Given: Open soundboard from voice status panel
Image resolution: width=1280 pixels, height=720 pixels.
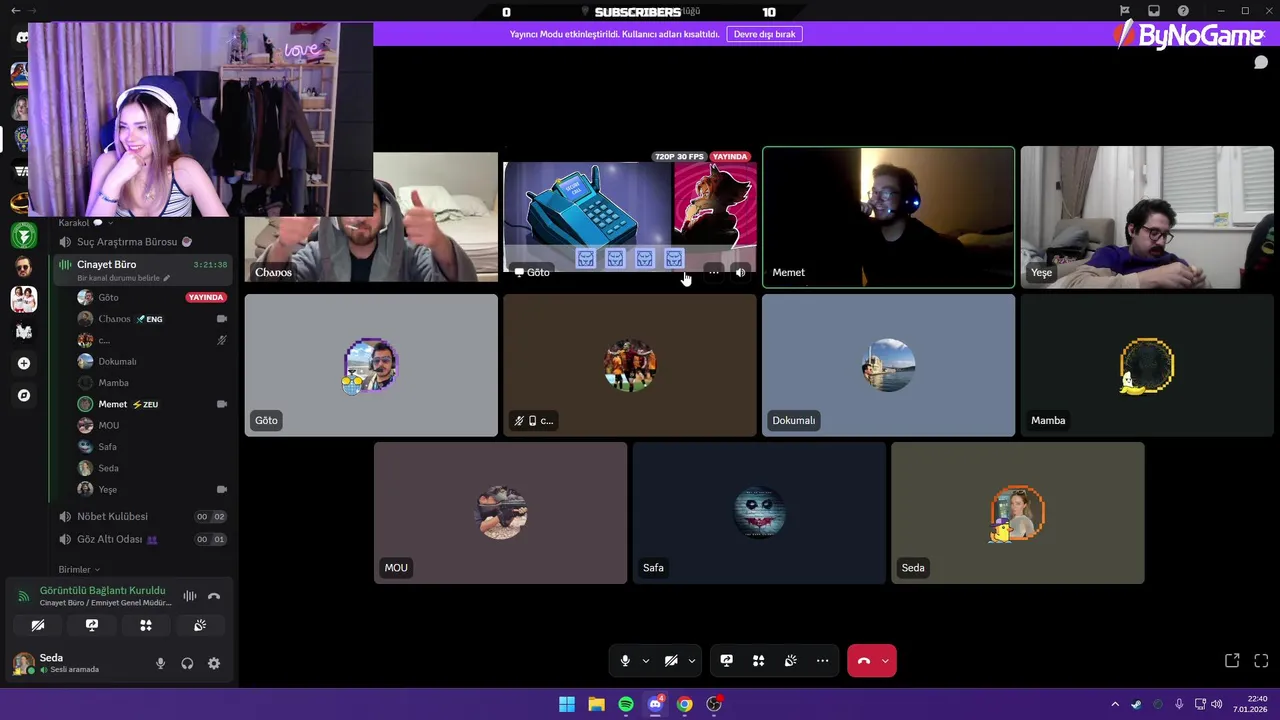Looking at the screenshot, I should [x=200, y=625].
